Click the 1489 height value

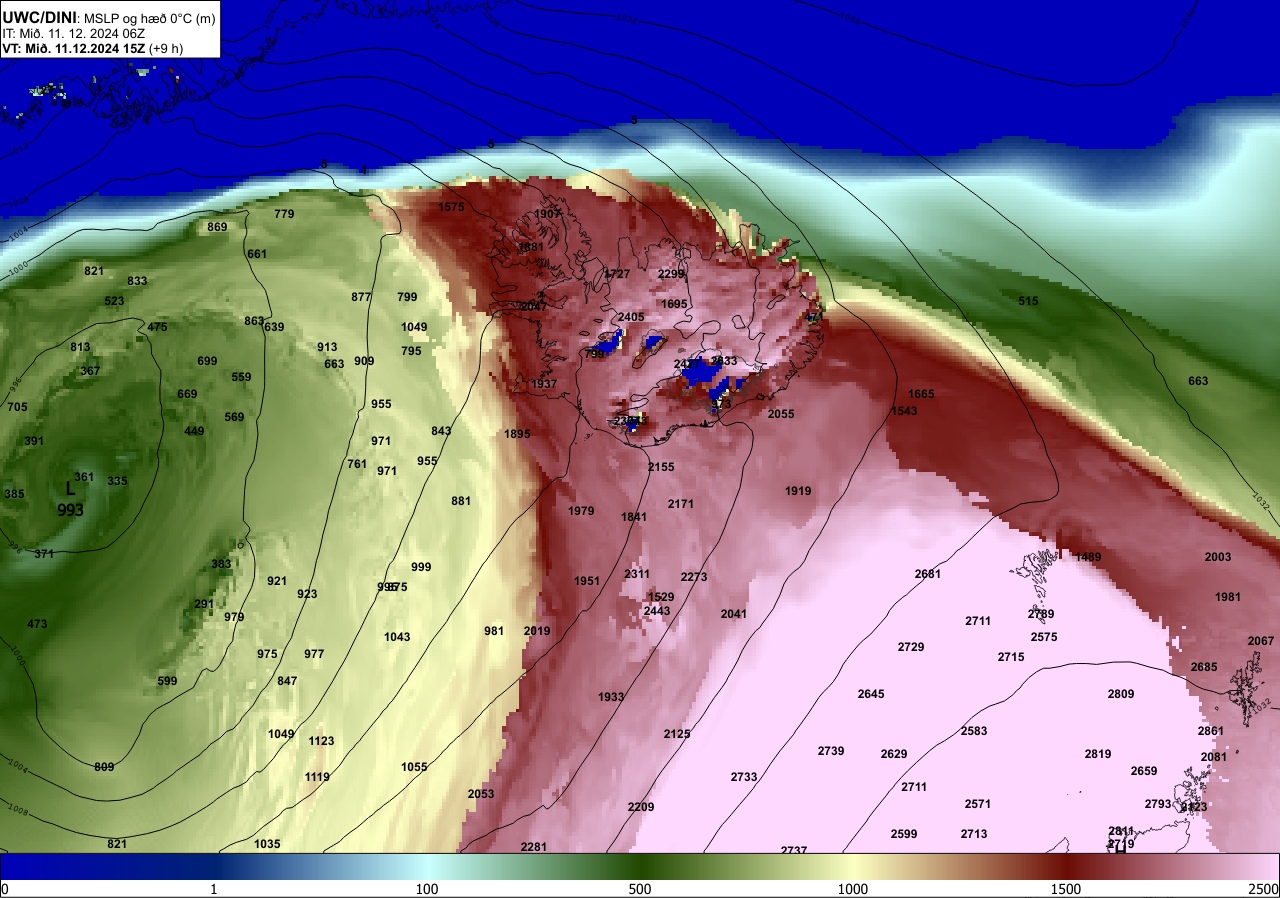click(1088, 557)
